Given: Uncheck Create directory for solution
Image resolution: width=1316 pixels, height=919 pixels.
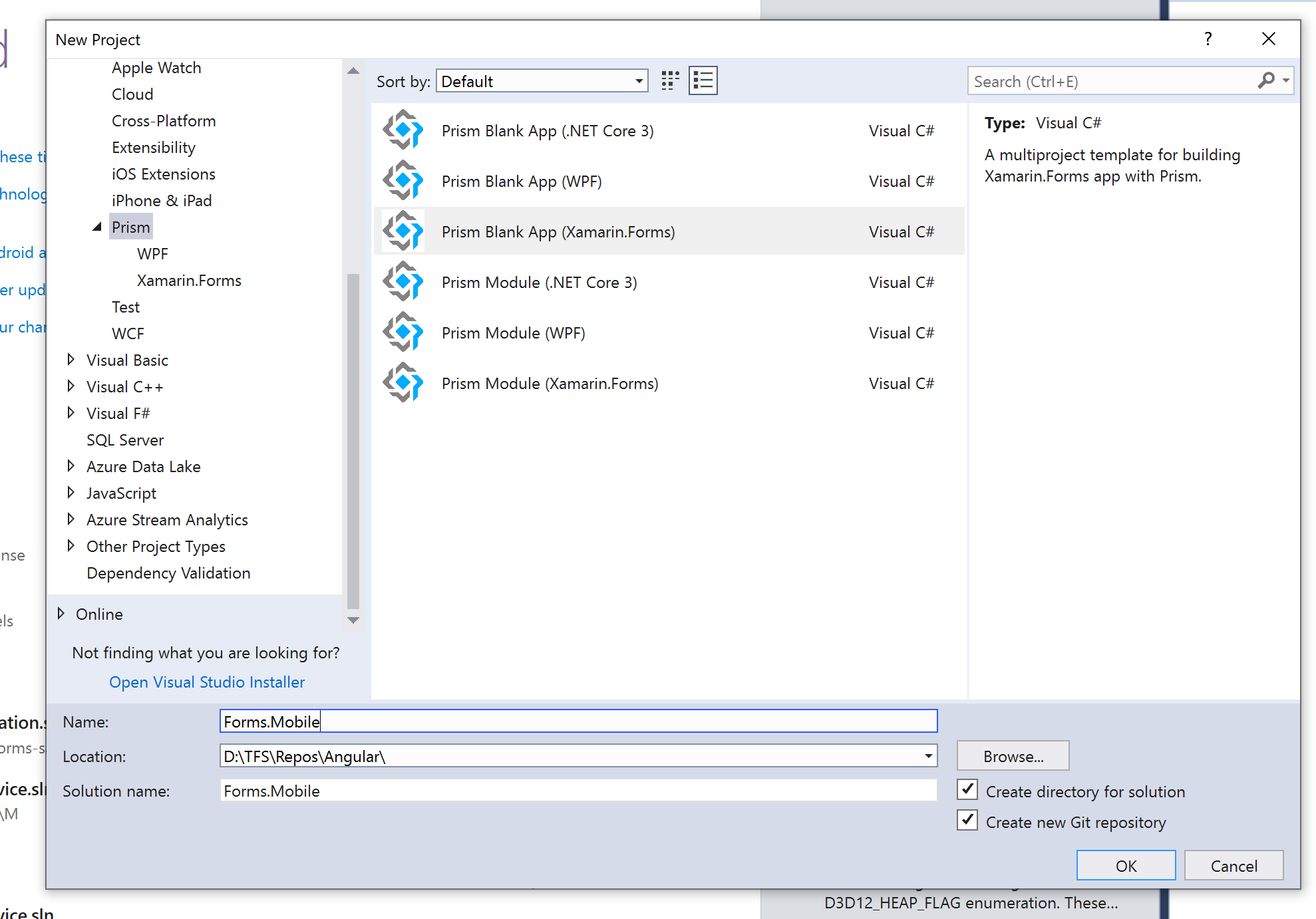Looking at the screenshot, I should pyautogui.click(x=967, y=790).
